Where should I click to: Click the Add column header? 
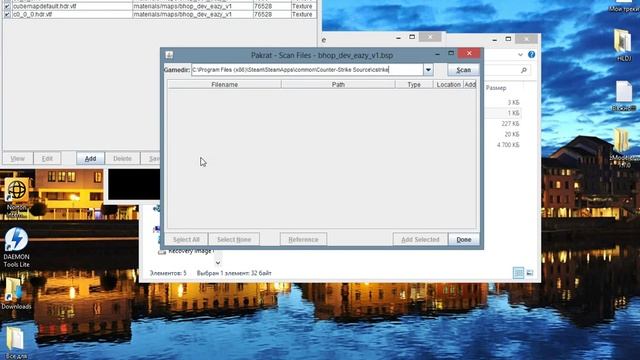(x=470, y=84)
